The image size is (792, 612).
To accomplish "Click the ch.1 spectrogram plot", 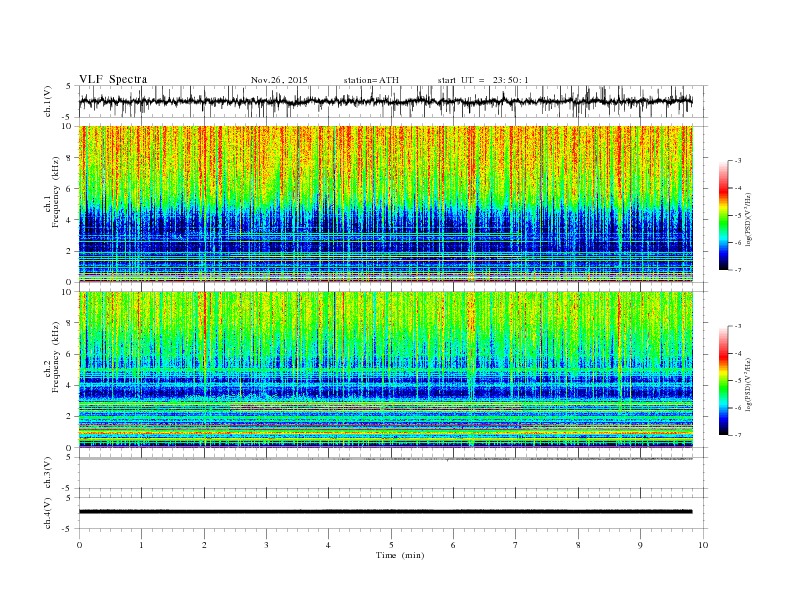I will coord(386,204).
